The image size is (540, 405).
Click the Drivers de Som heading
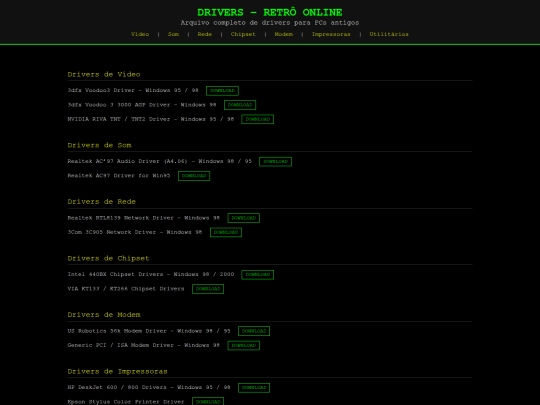pos(100,145)
